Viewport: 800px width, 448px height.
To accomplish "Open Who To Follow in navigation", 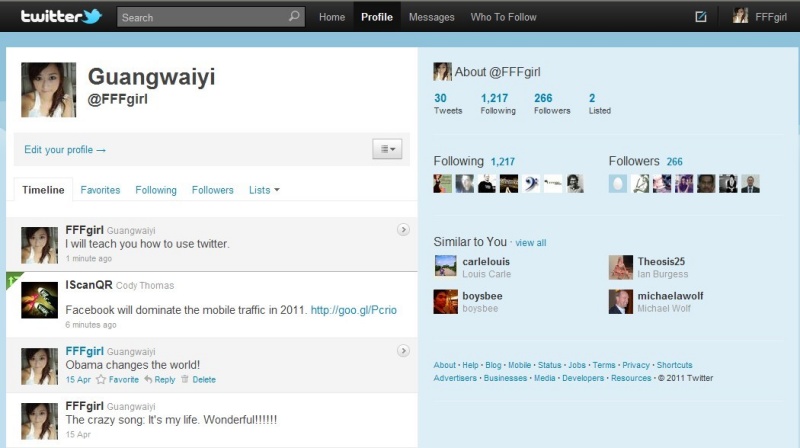I will pyautogui.click(x=503, y=17).
